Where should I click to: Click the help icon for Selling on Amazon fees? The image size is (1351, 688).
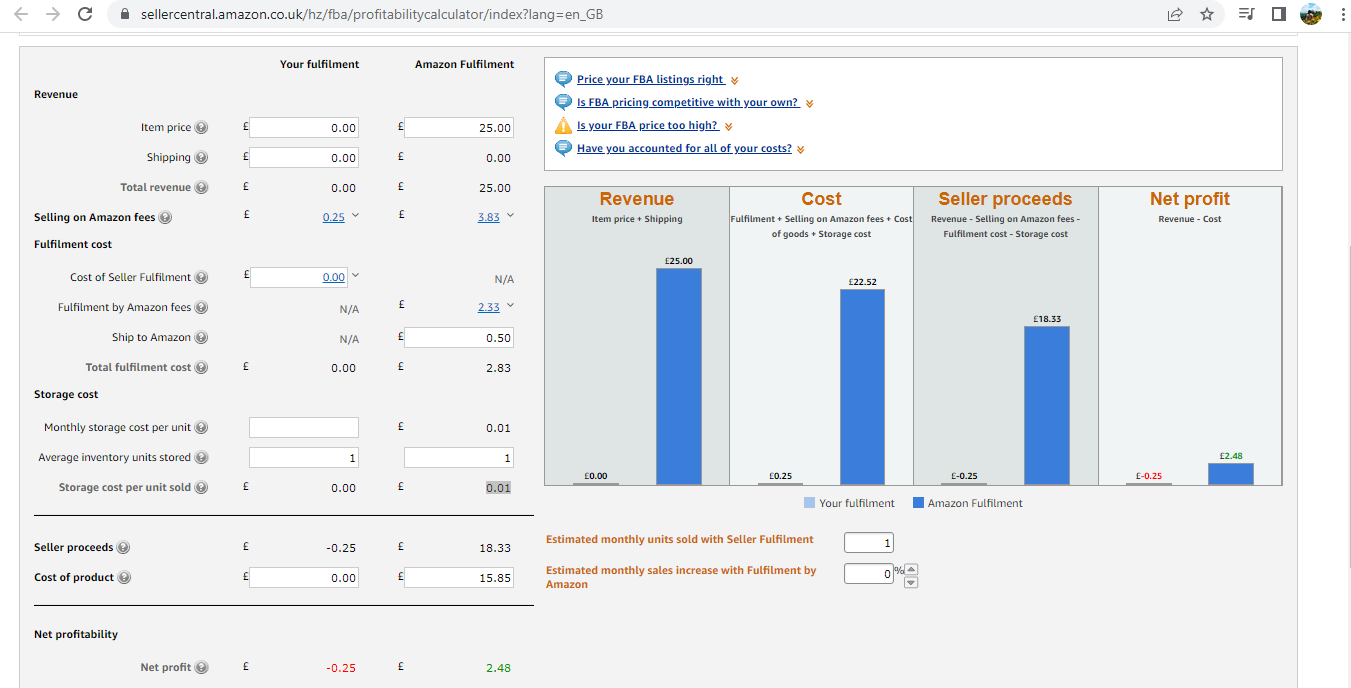166,218
